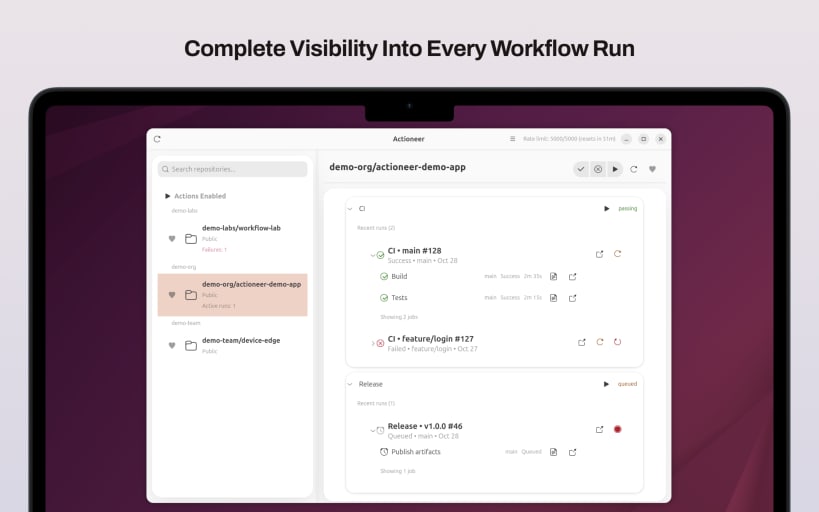Open the Tests job externally
This screenshot has width=819, height=512.
[x=572, y=298]
